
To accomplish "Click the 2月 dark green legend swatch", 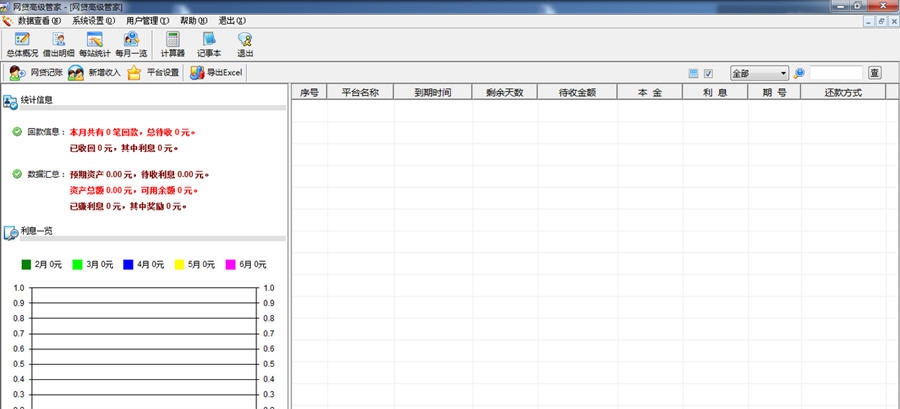I will pos(26,264).
